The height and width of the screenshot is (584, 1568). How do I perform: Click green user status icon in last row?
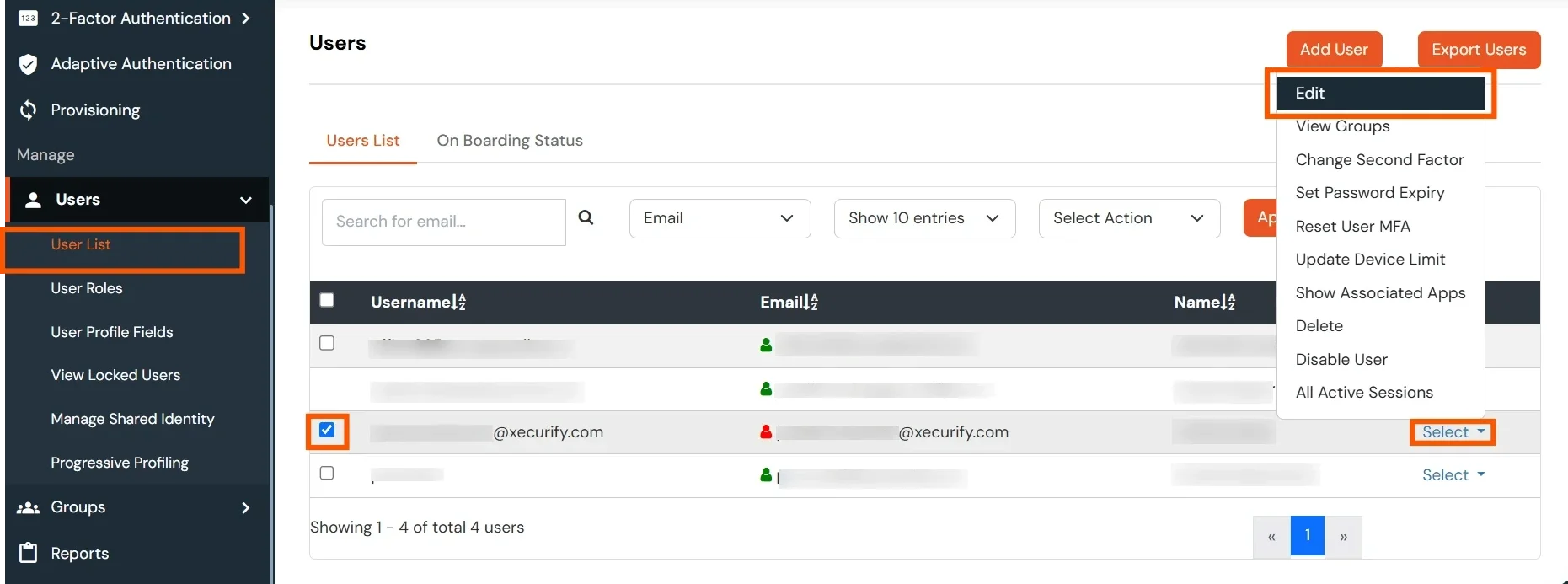[x=766, y=475]
